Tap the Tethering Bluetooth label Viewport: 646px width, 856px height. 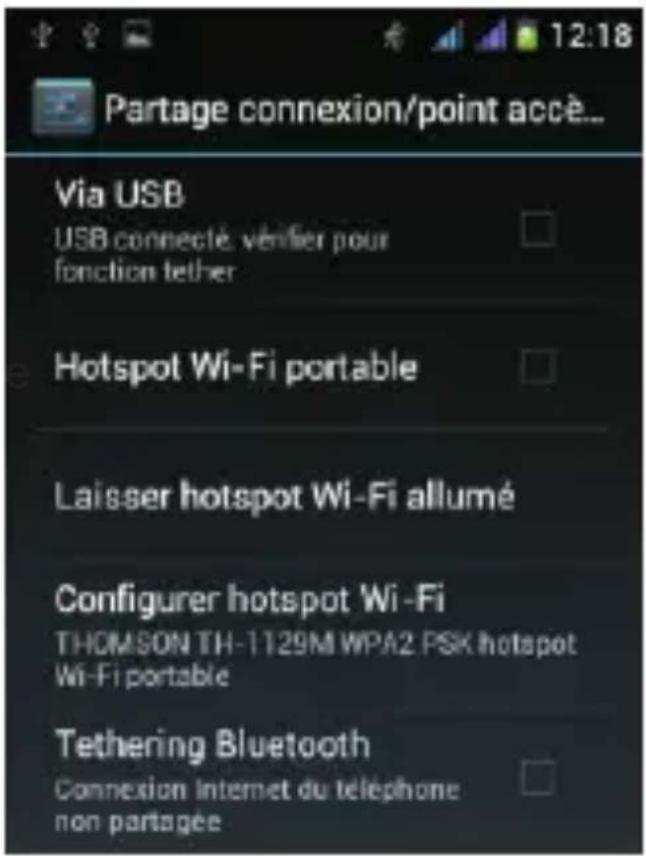pos(212,744)
